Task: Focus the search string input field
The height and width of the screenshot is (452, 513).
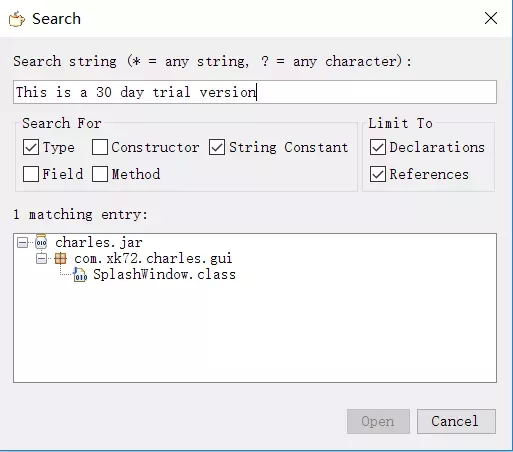Action: click(255, 92)
